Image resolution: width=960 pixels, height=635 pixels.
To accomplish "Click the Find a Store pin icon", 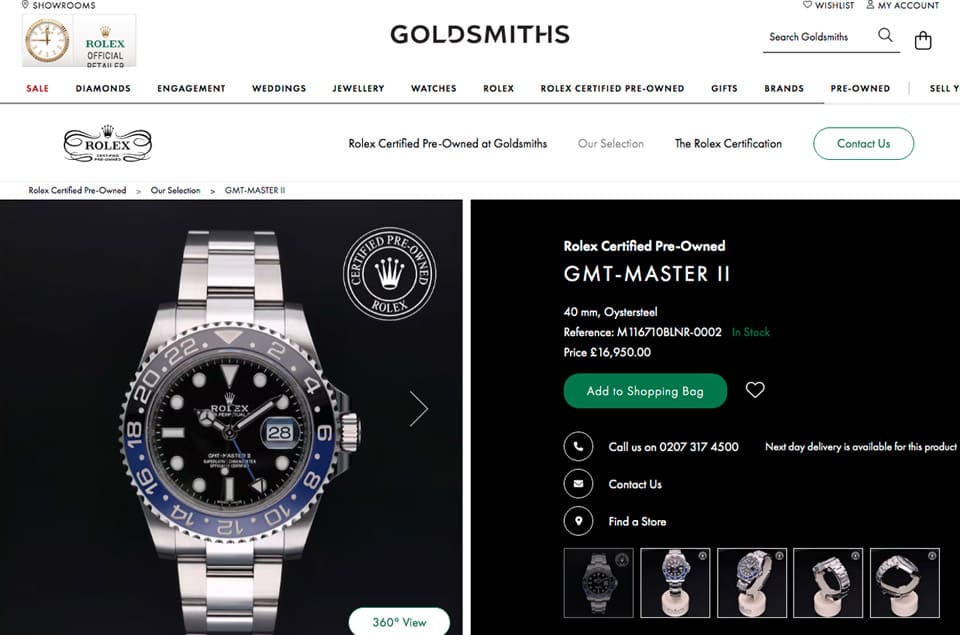I will [x=578, y=521].
